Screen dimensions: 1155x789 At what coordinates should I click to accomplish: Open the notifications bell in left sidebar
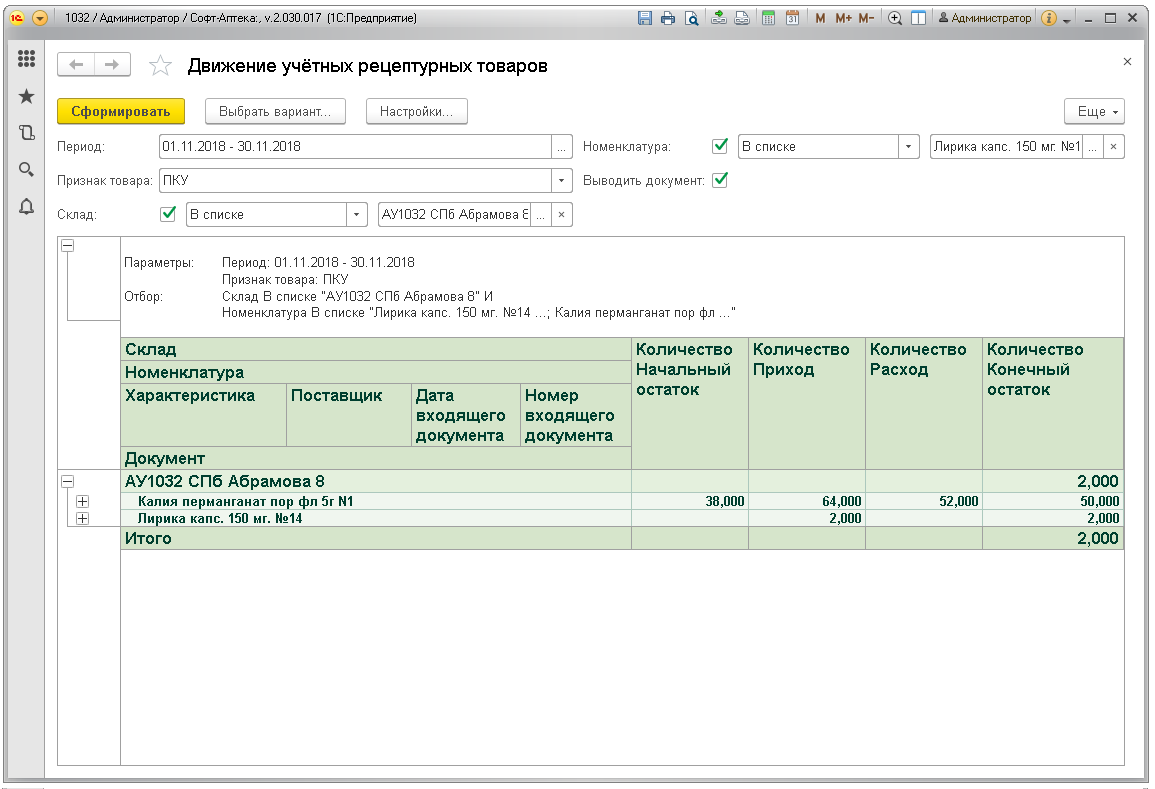click(27, 206)
